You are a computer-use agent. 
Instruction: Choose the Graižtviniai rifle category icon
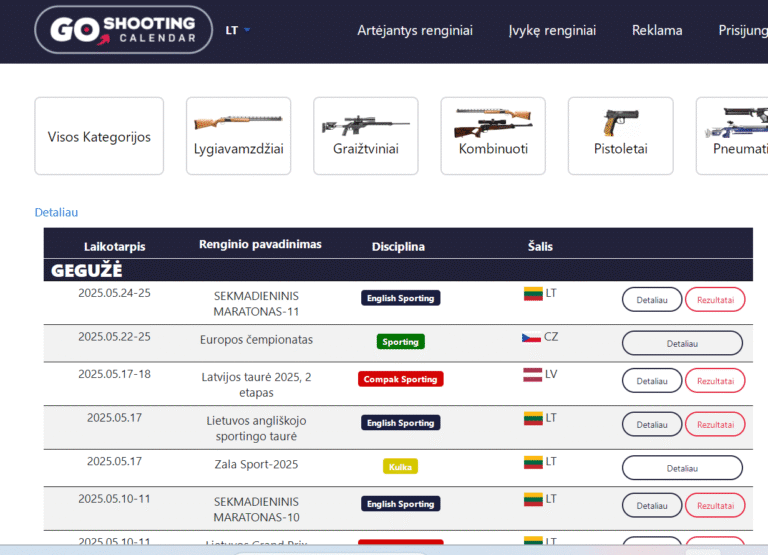pos(366,125)
